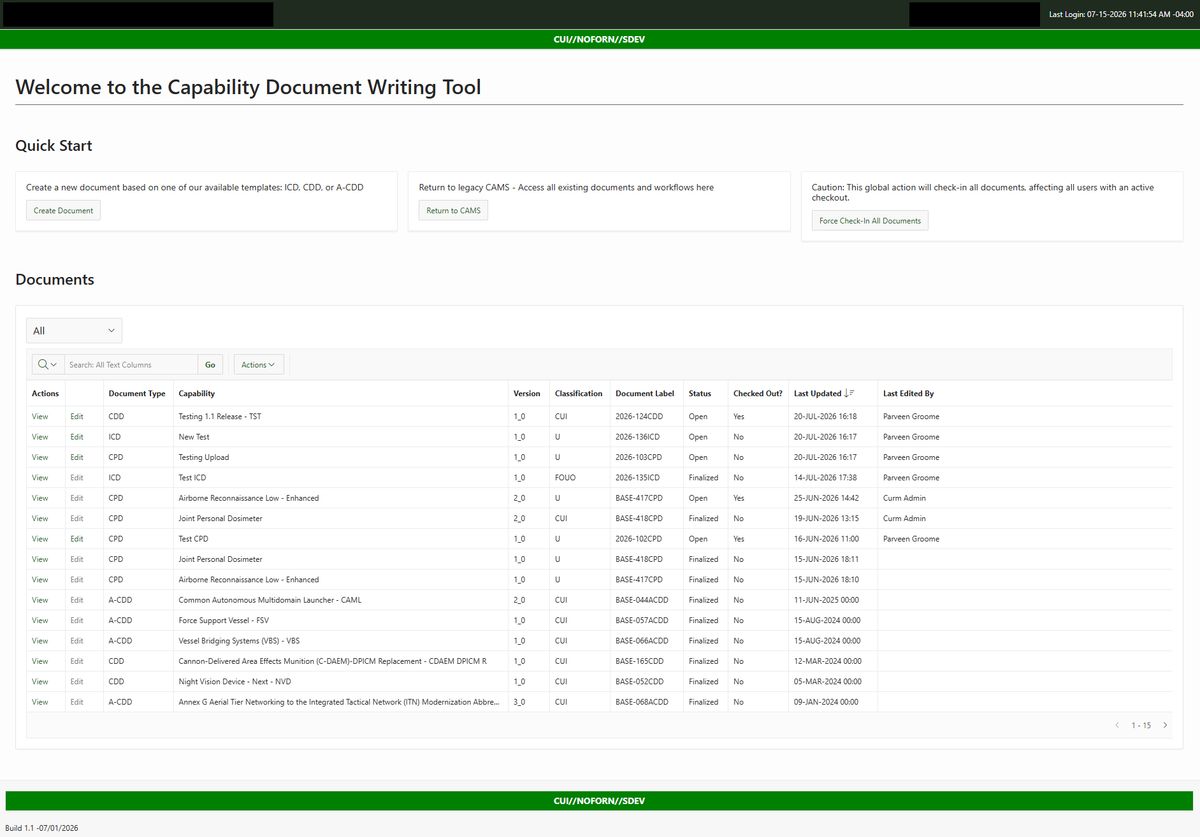View the Test CPD document

click(40, 539)
